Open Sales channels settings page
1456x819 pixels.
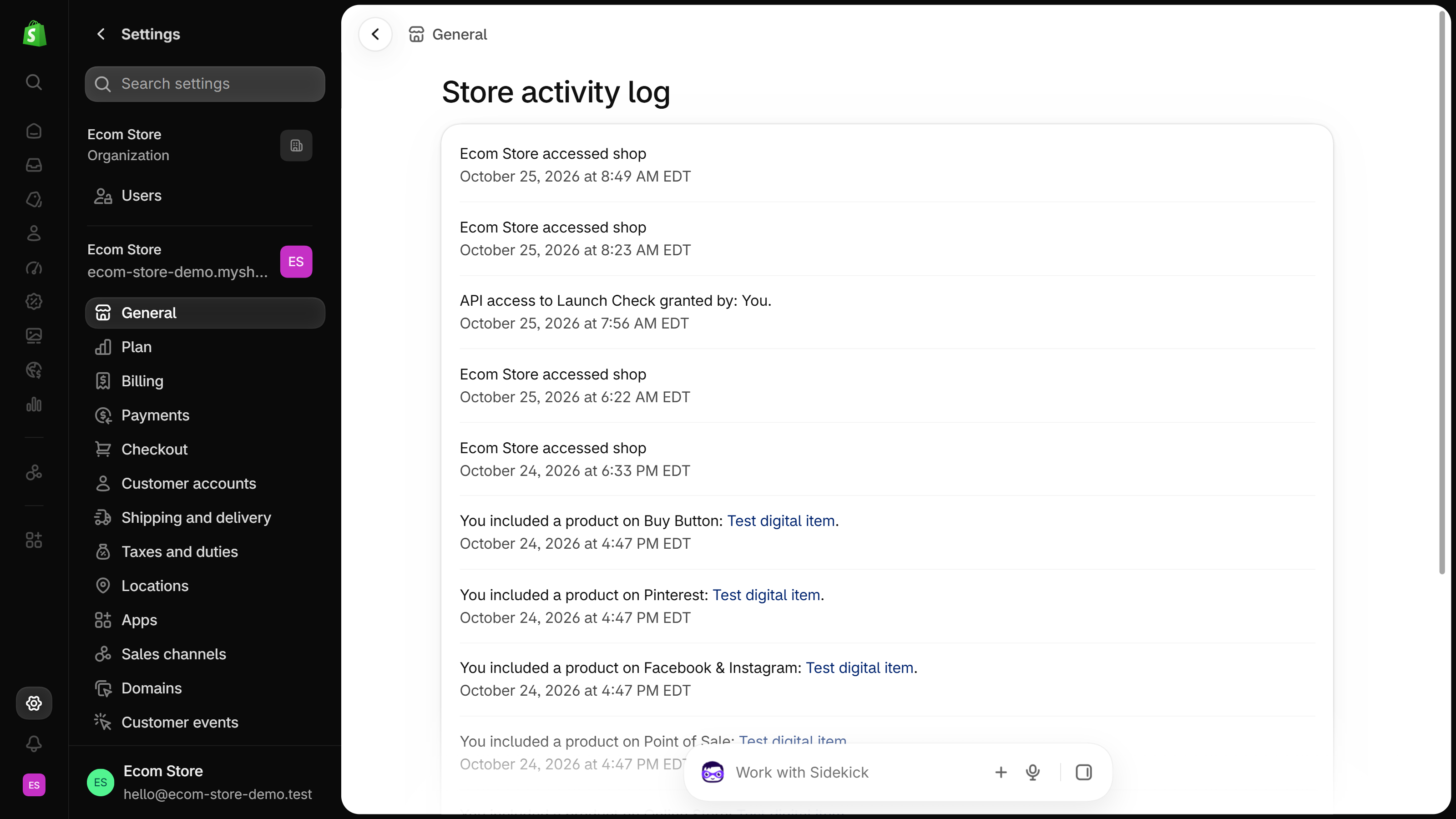tap(205, 654)
